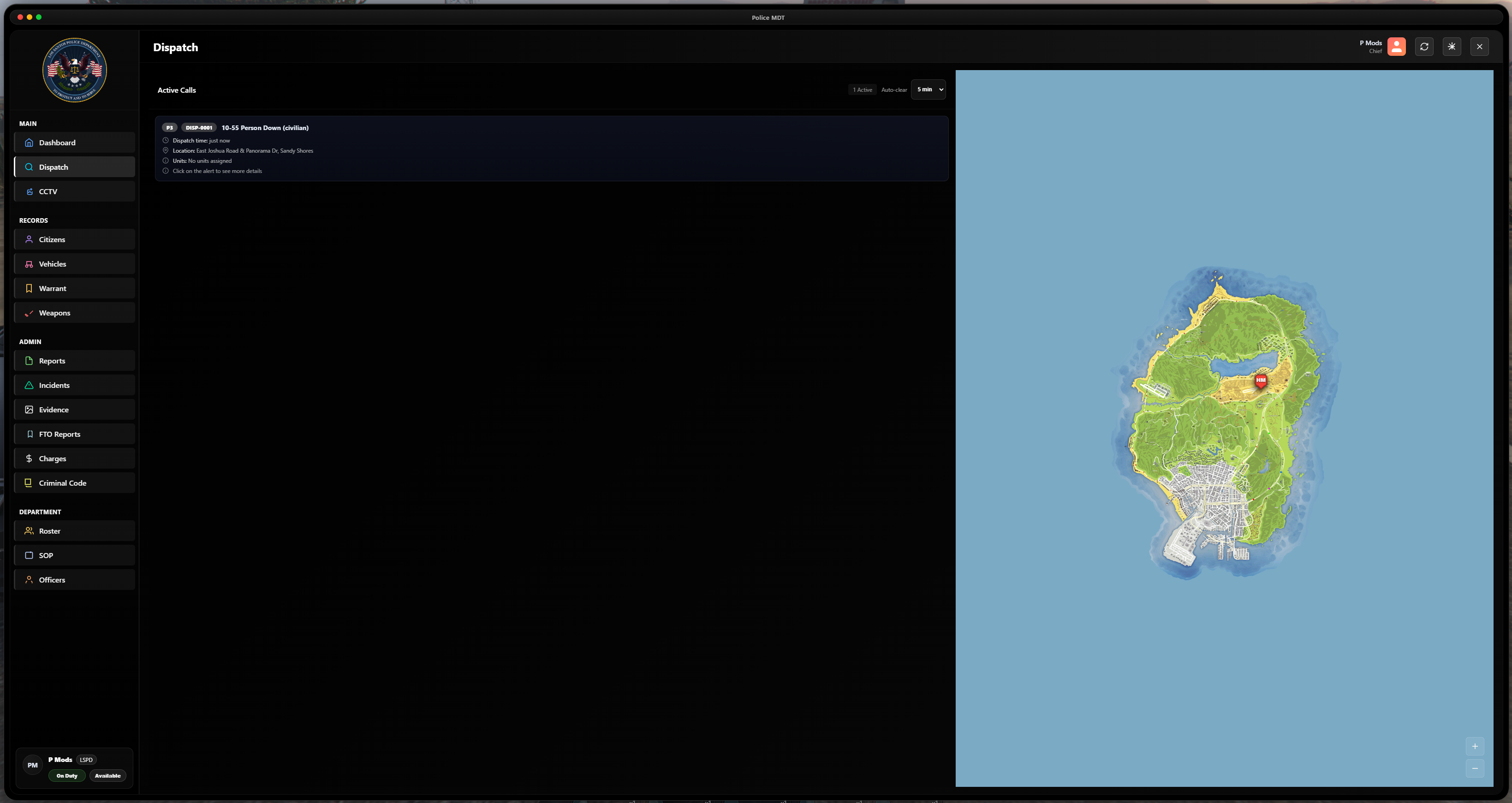Click the 1 Active calls badge
The width and height of the screenshot is (1512, 803).
pos(862,90)
